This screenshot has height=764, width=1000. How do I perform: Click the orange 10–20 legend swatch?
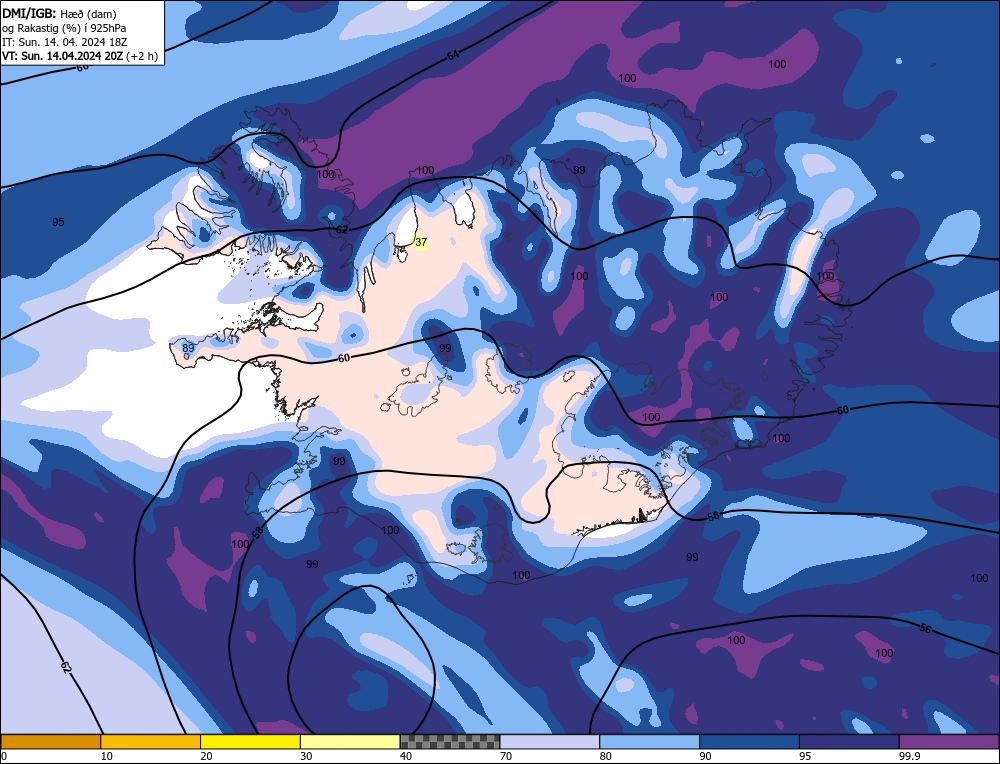151,741
